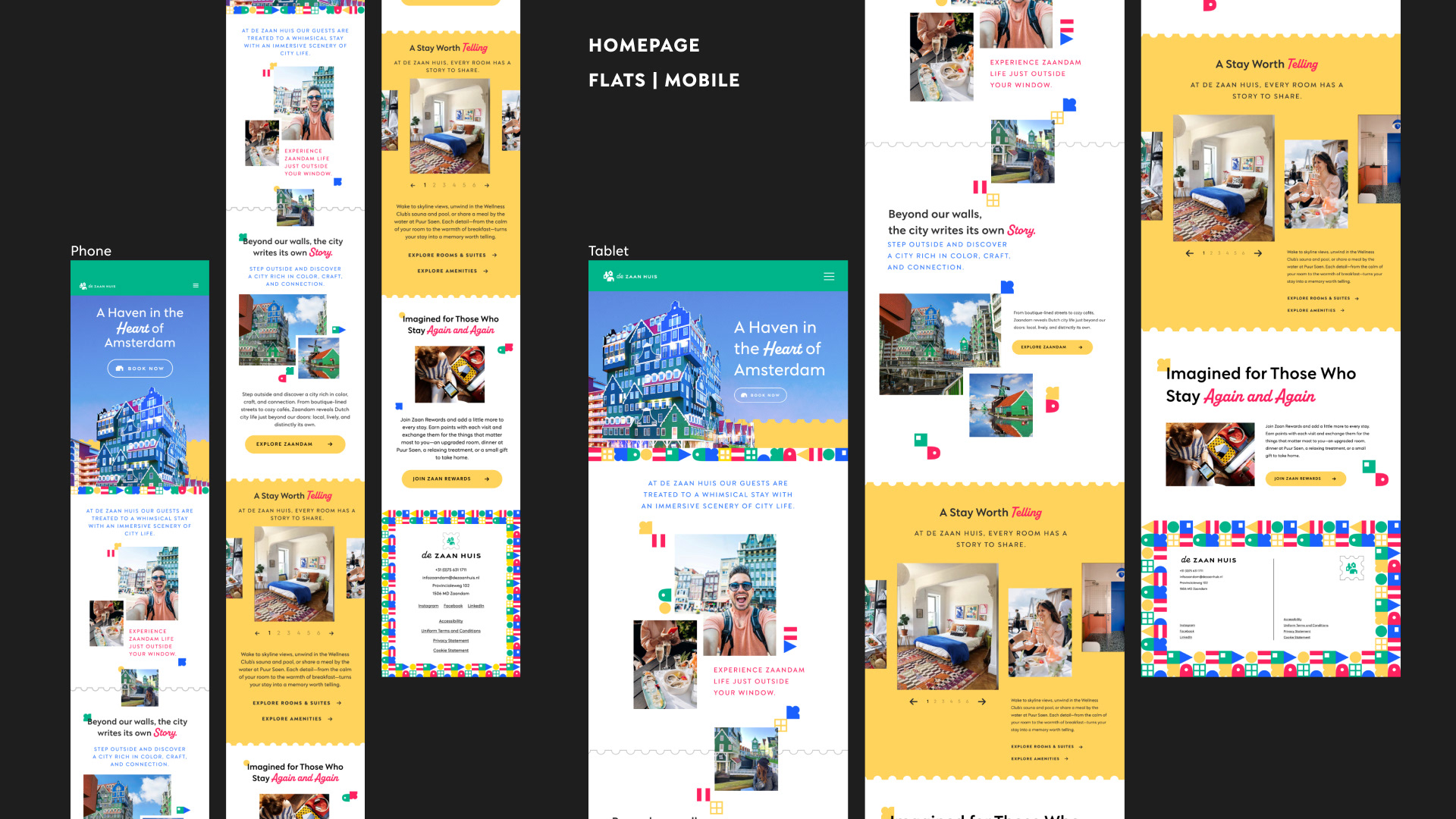Open LinkedIn link in centered phone footer
This screenshot has height=819, width=1456.
tap(475, 606)
